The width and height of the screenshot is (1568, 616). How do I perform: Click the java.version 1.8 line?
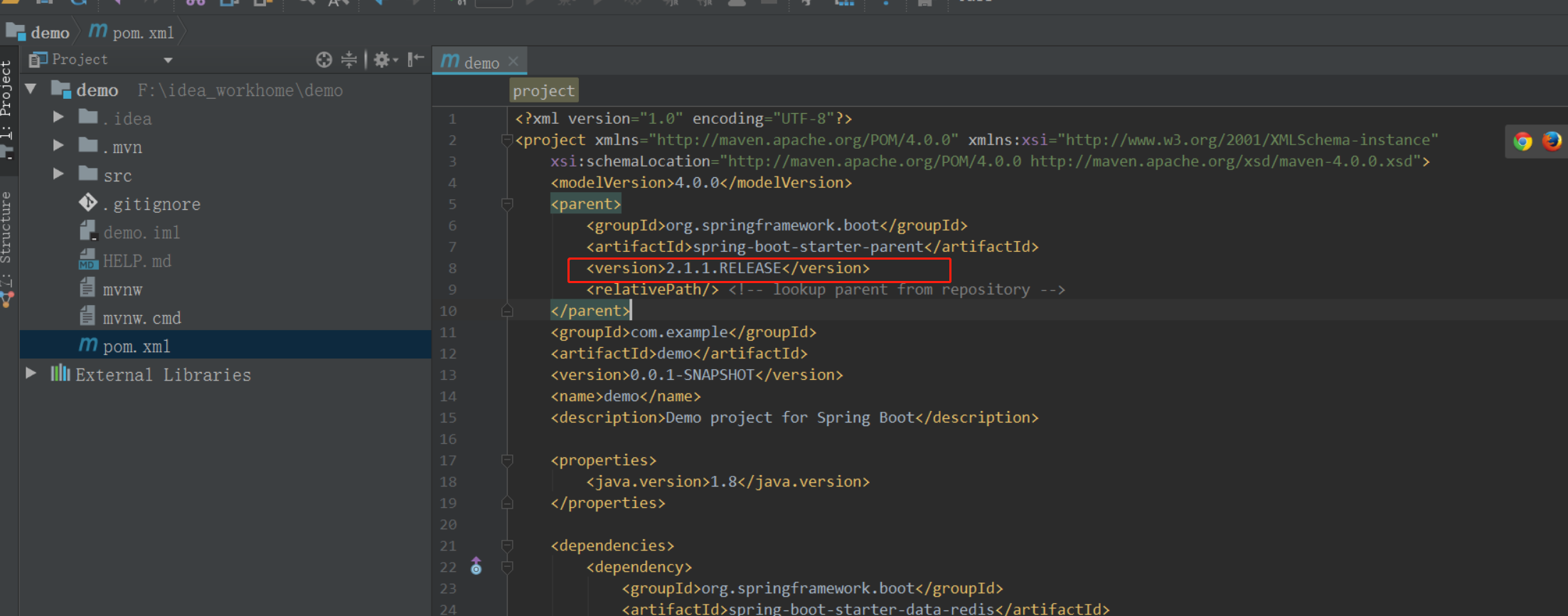coord(727,482)
